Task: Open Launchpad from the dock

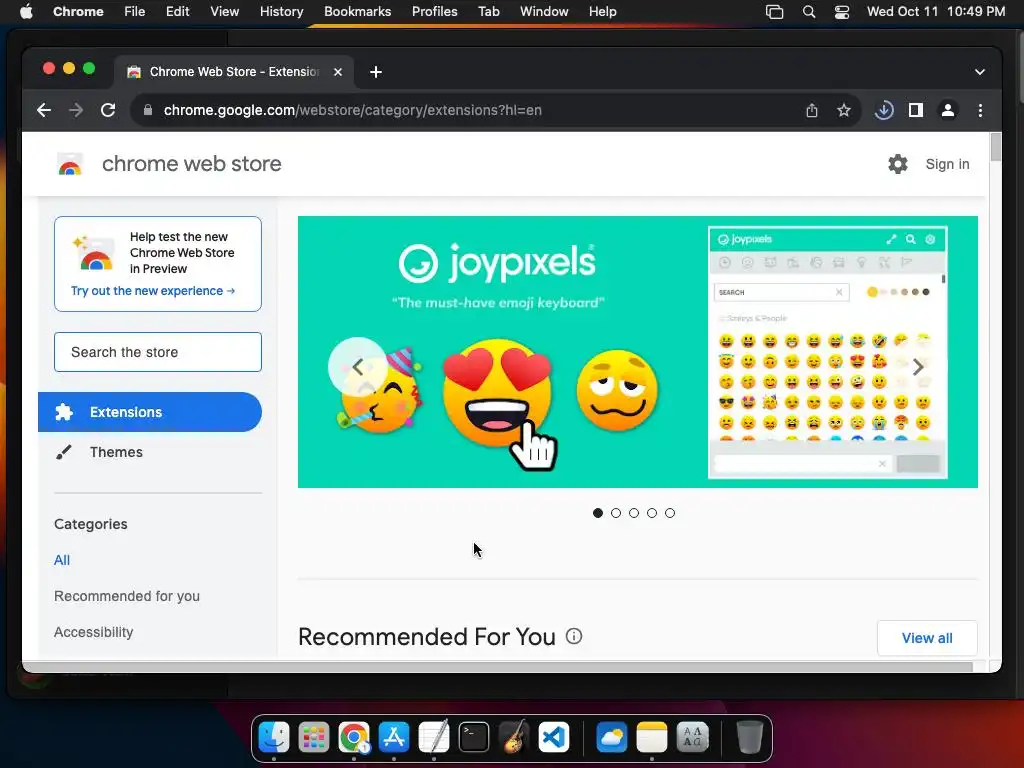Action: [314, 737]
